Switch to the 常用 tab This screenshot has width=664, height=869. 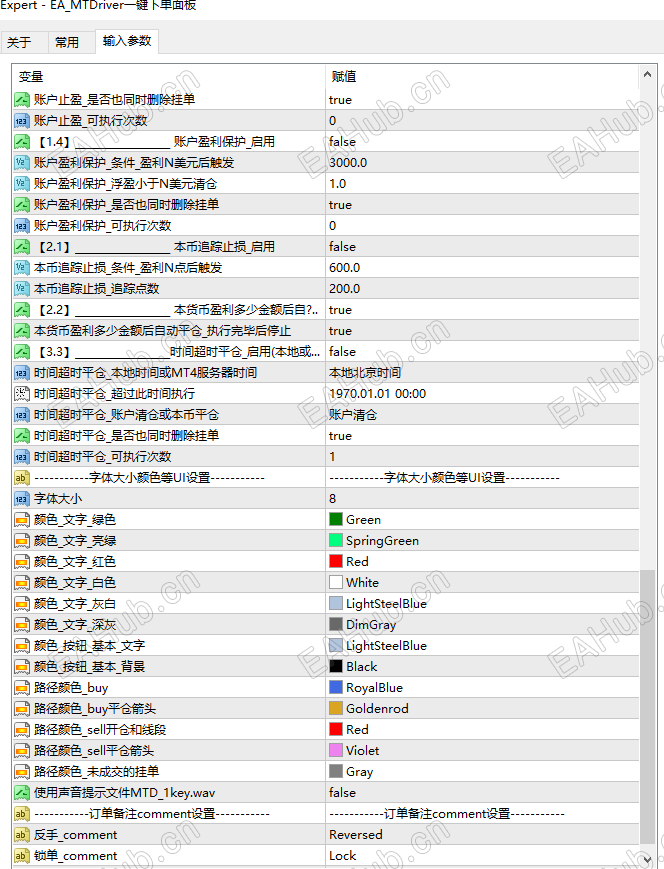[x=67, y=42]
